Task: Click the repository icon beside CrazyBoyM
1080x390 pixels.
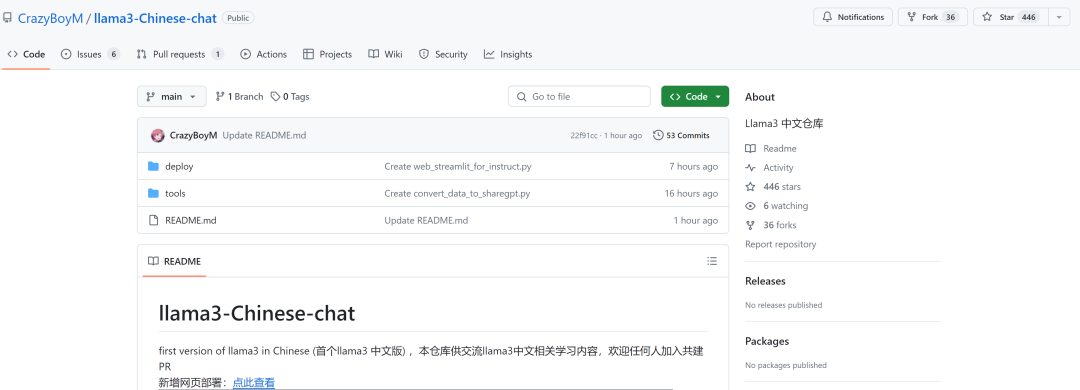Action: pos(8,18)
